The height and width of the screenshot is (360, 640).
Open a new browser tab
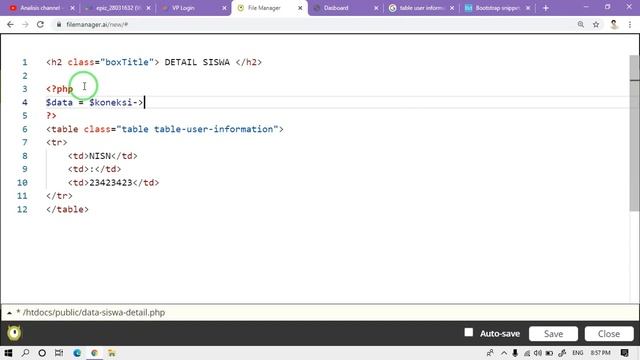tap(546, 8)
